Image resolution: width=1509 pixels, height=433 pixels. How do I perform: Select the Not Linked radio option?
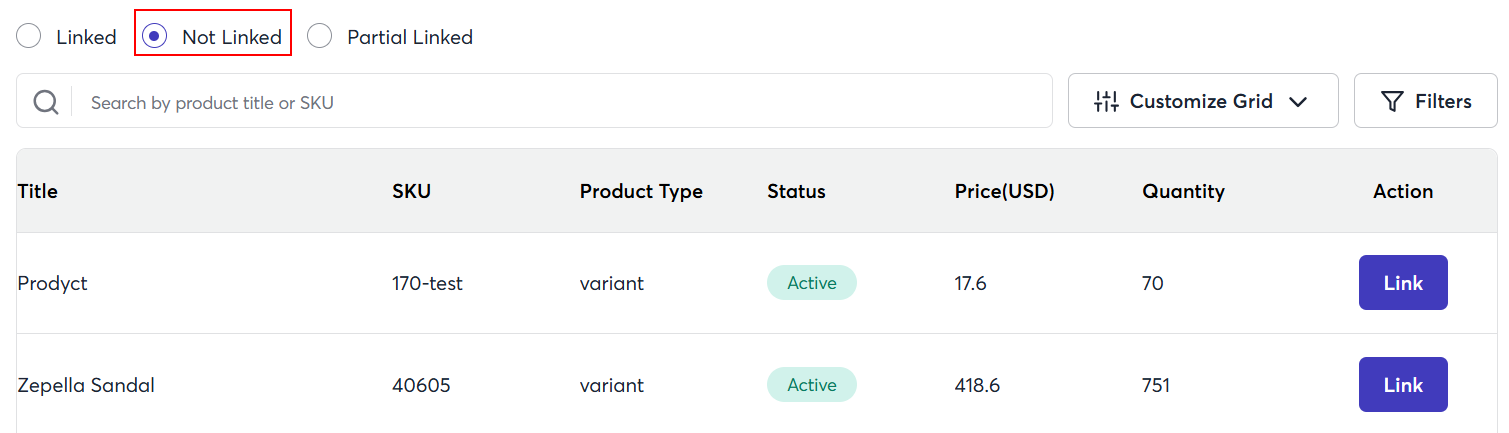154,37
